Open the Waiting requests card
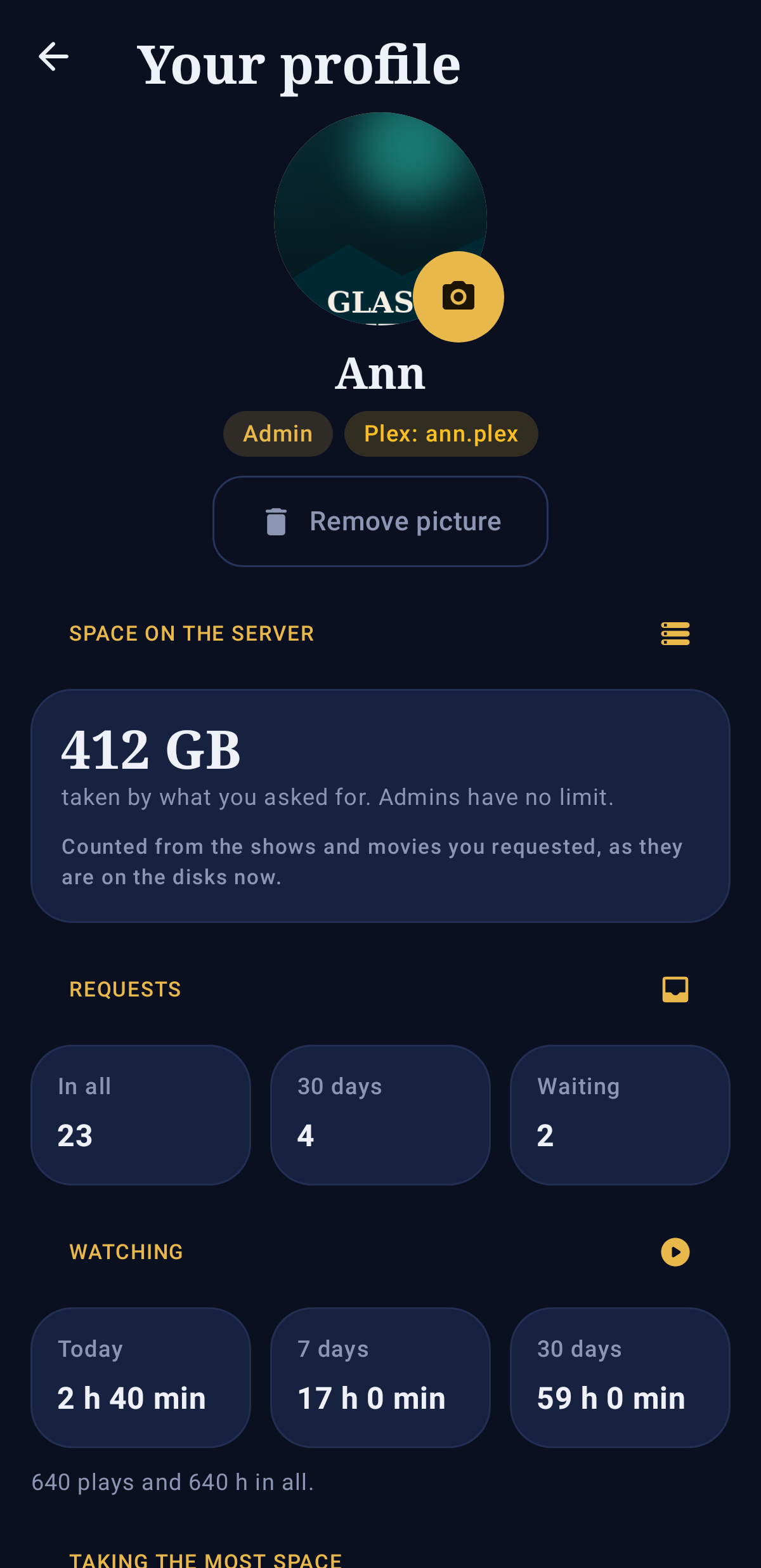Viewport: 761px width, 1568px height. [620, 1115]
